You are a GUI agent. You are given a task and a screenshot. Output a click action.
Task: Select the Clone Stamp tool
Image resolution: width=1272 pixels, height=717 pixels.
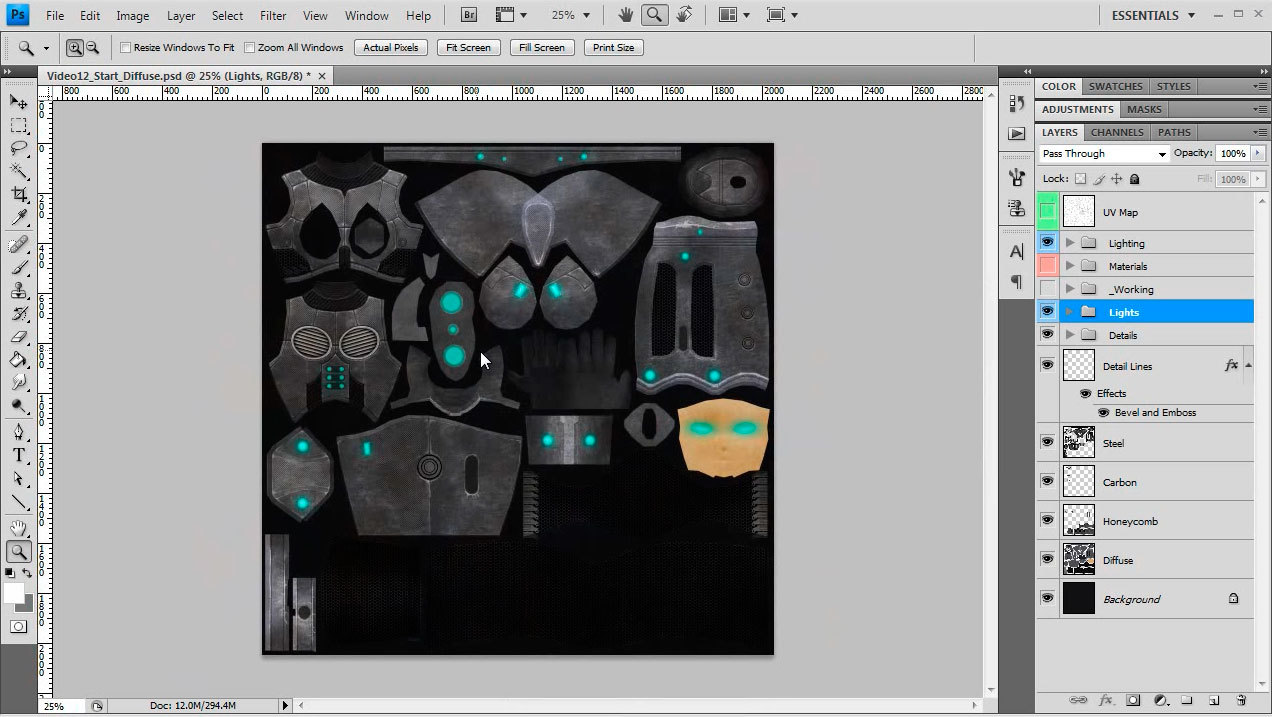coord(19,291)
